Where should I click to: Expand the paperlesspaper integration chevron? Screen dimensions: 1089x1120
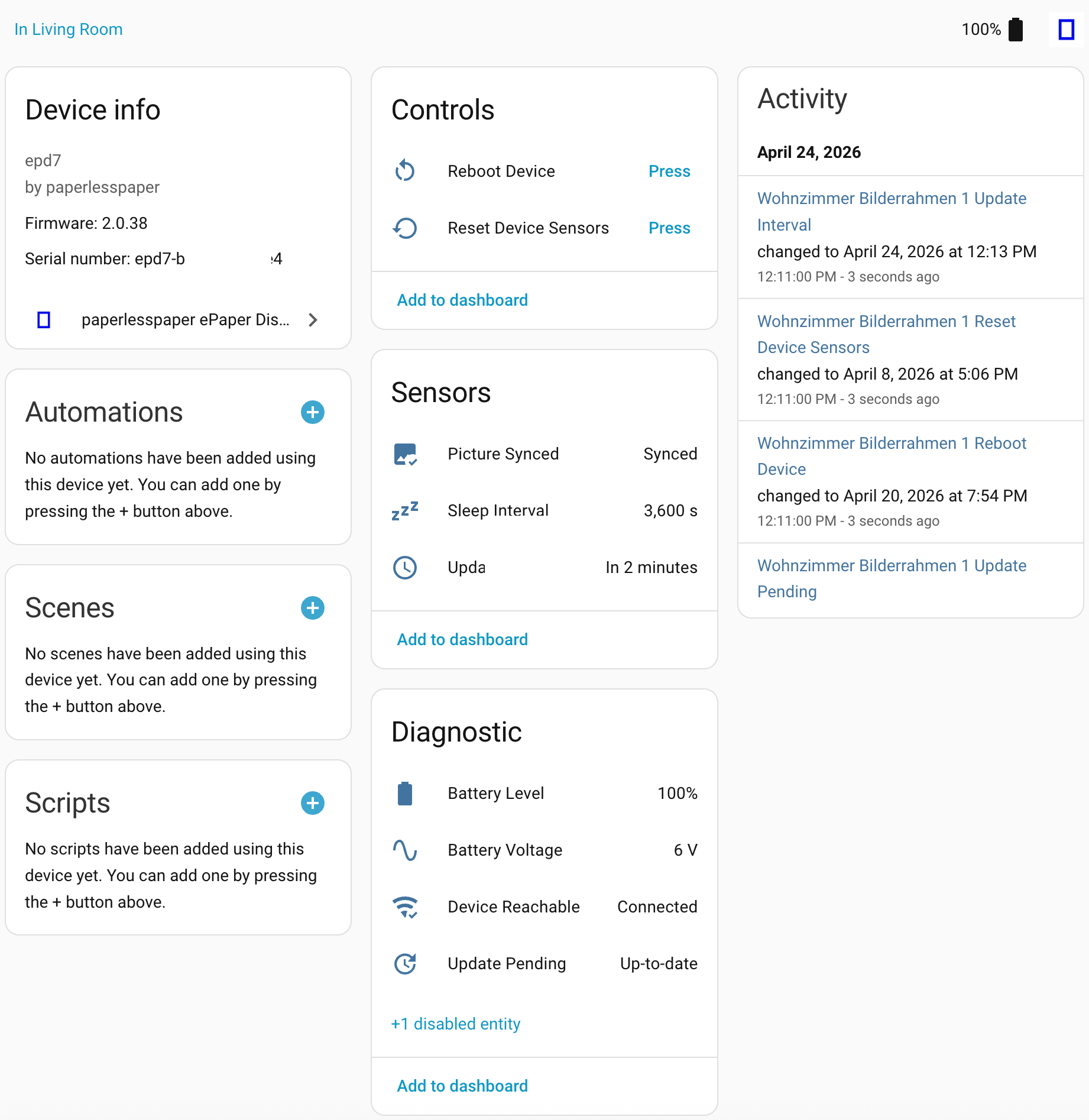[313, 320]
